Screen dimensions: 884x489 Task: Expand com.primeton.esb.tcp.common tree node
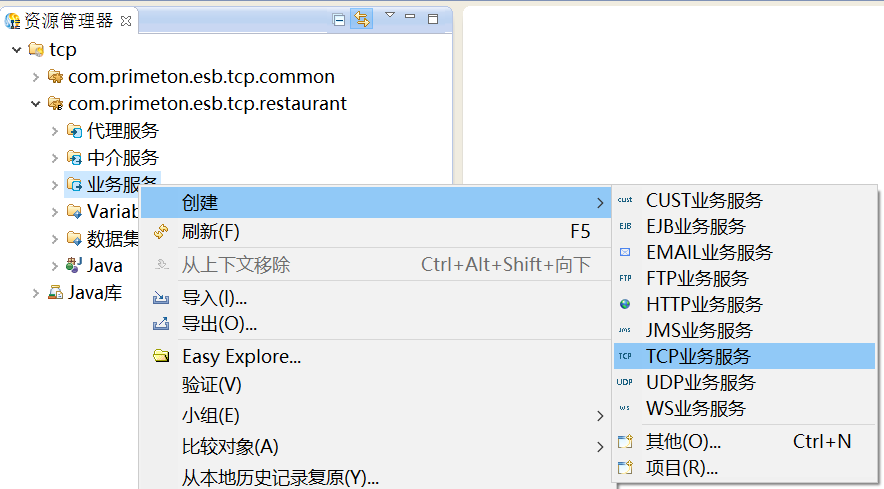tap(36, 77)
